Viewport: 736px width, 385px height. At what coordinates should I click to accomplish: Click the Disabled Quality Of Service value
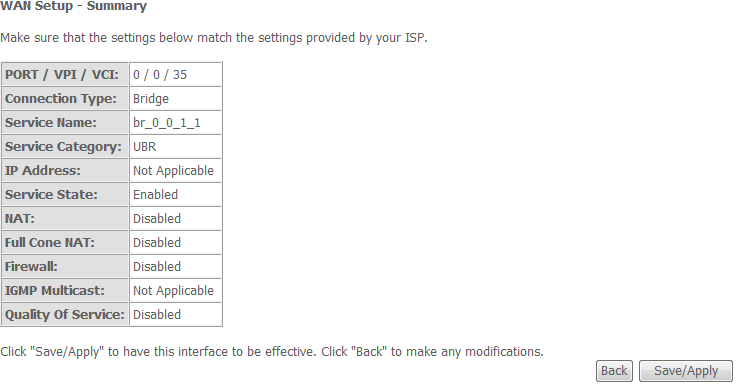click(157, 314)
